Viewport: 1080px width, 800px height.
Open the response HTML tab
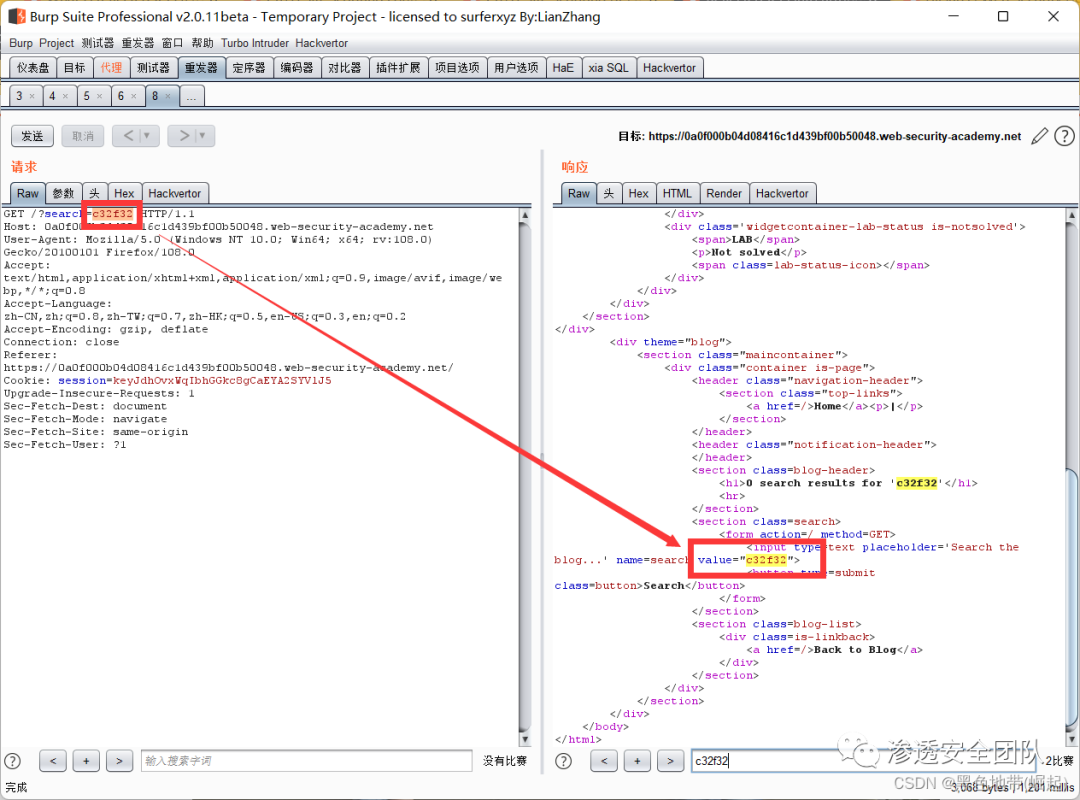coord(677,194)
